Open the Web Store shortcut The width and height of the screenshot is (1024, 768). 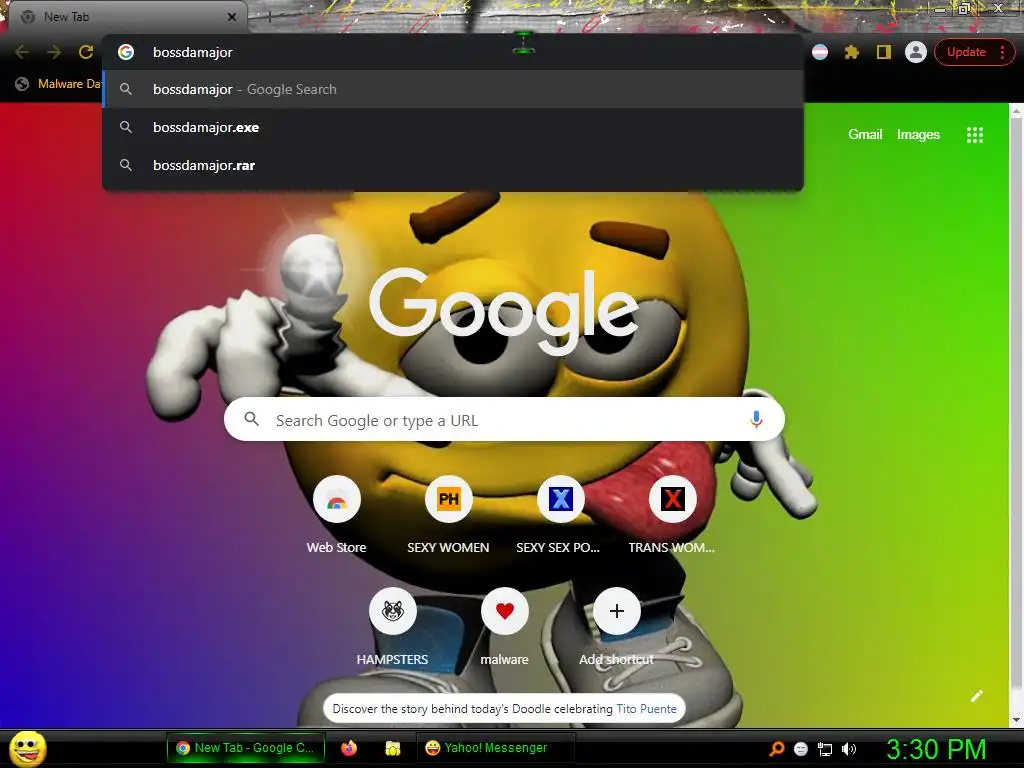[x=336, y=516]
